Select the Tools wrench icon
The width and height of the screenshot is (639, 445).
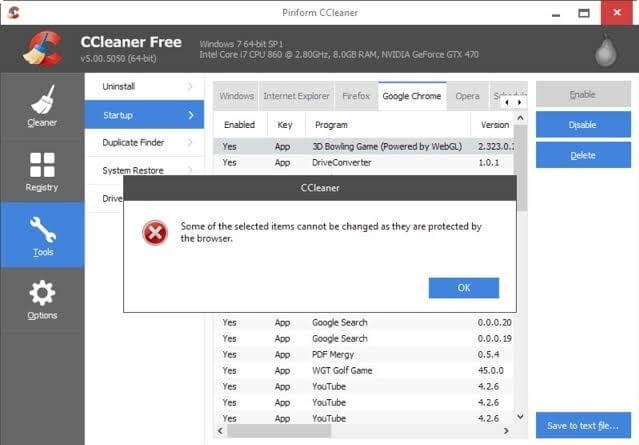point(42,229)
